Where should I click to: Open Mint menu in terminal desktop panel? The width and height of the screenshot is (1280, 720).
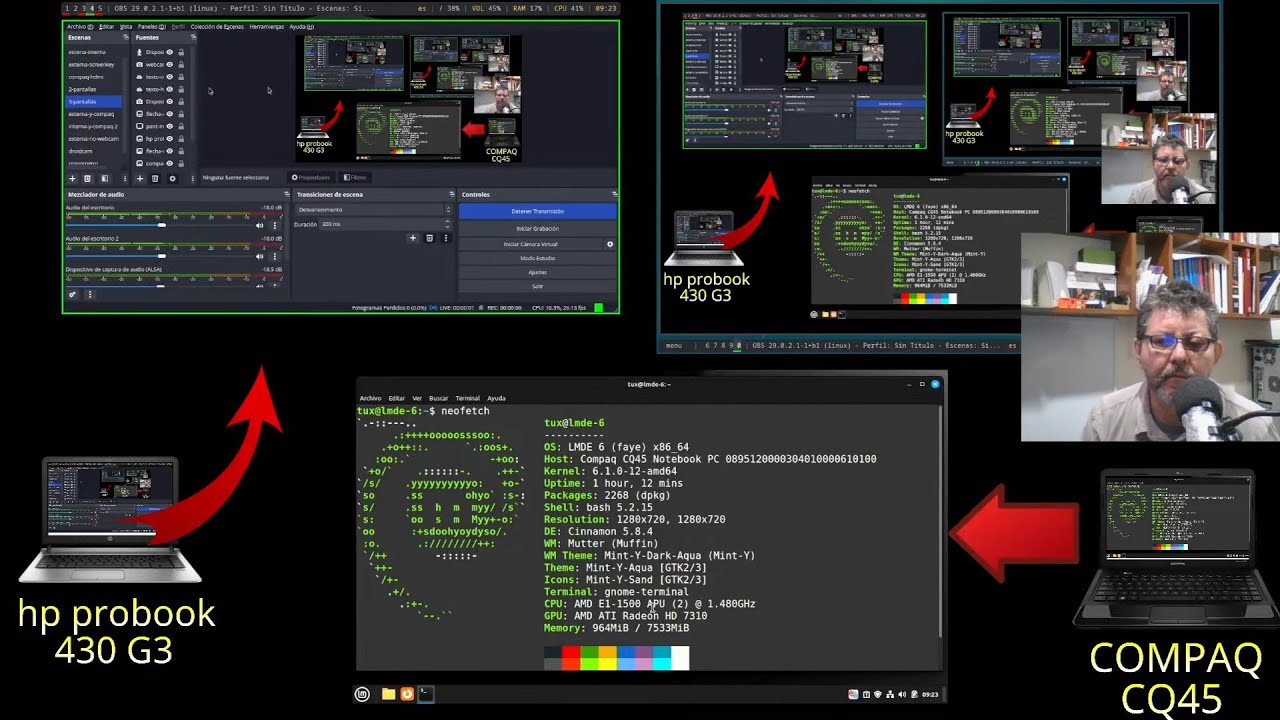tap(362, 693)
